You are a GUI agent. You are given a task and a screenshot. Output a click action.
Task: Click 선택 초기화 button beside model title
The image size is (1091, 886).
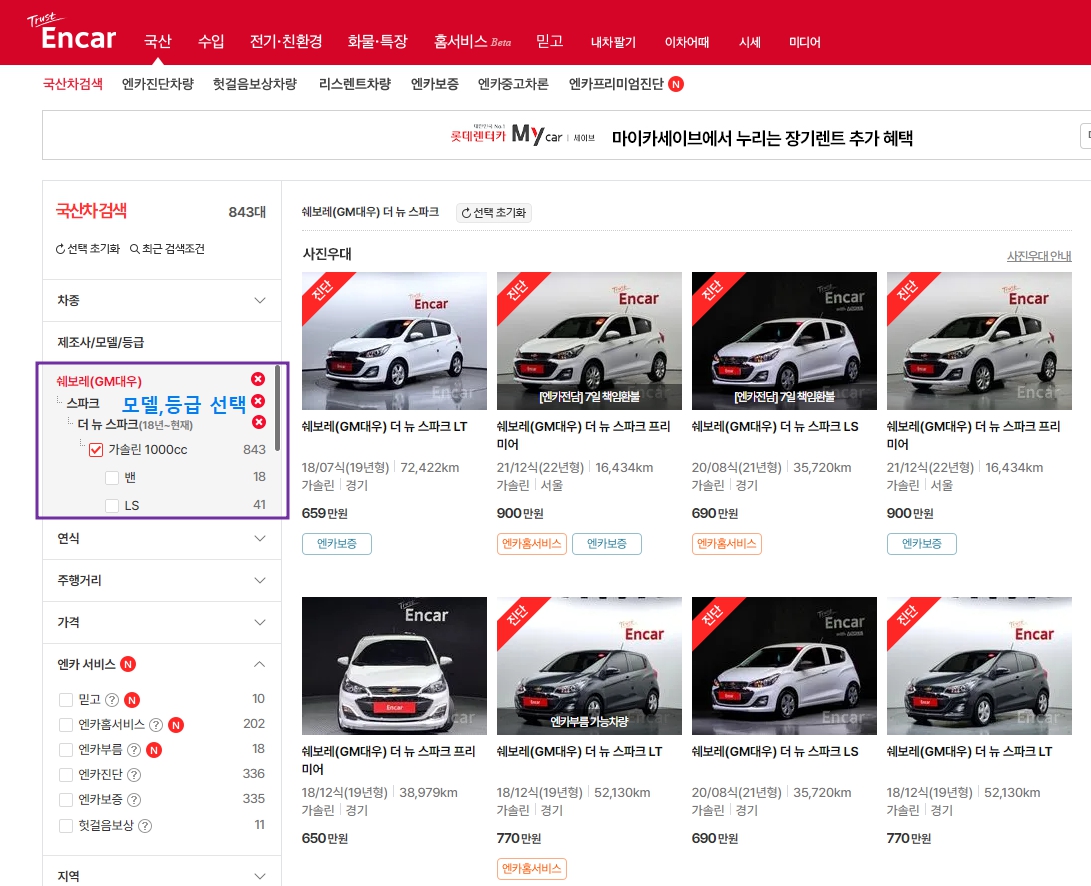(x=494, y=212)
